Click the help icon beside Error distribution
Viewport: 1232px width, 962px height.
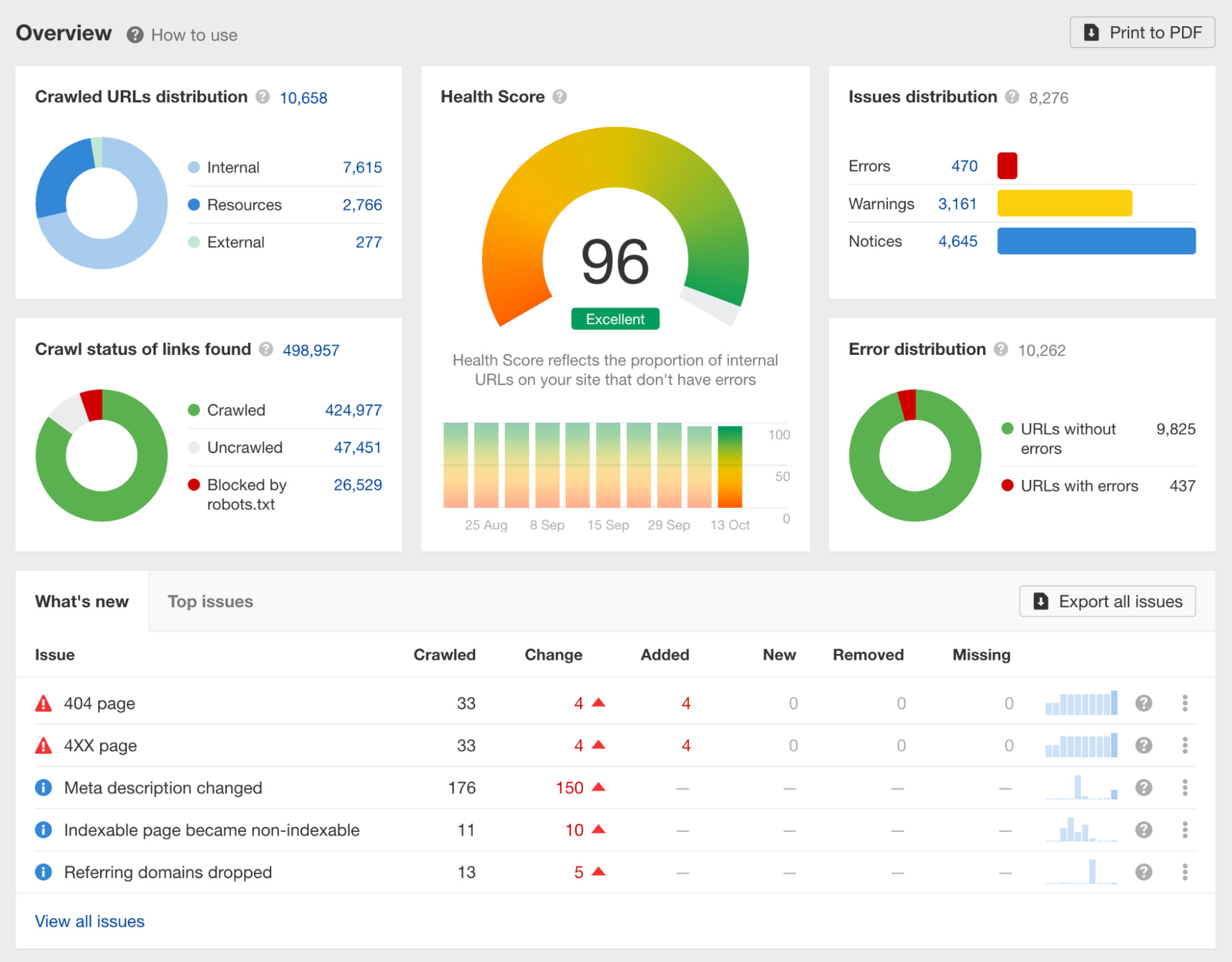[1002, 349]
